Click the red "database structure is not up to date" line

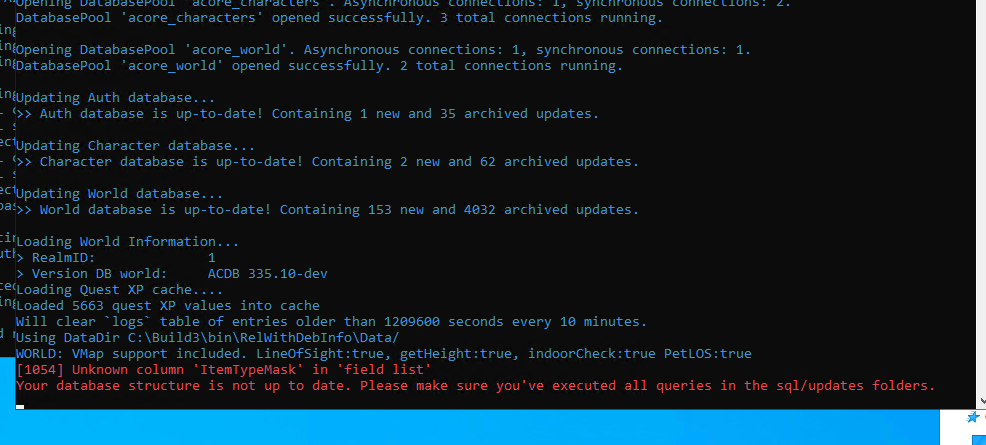point(475,385)
